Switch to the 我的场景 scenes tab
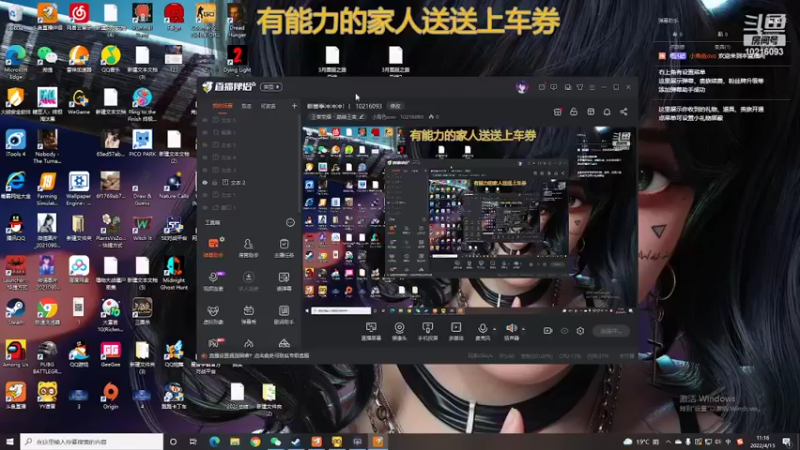 [222, 106]
